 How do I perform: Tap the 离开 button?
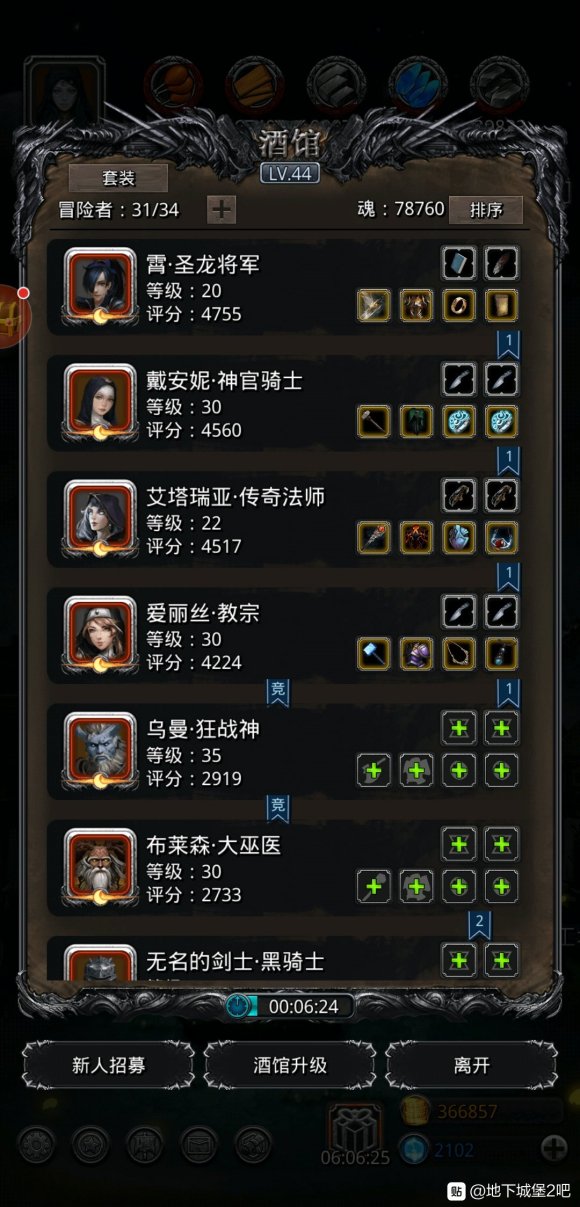point(471,1065)
